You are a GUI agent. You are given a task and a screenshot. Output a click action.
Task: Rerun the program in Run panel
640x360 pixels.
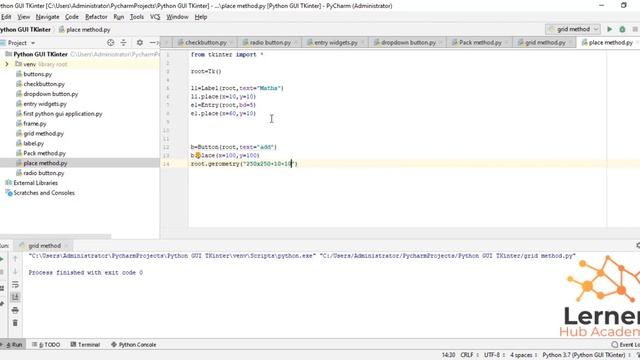pyautogui.click(x=2, y=258)
